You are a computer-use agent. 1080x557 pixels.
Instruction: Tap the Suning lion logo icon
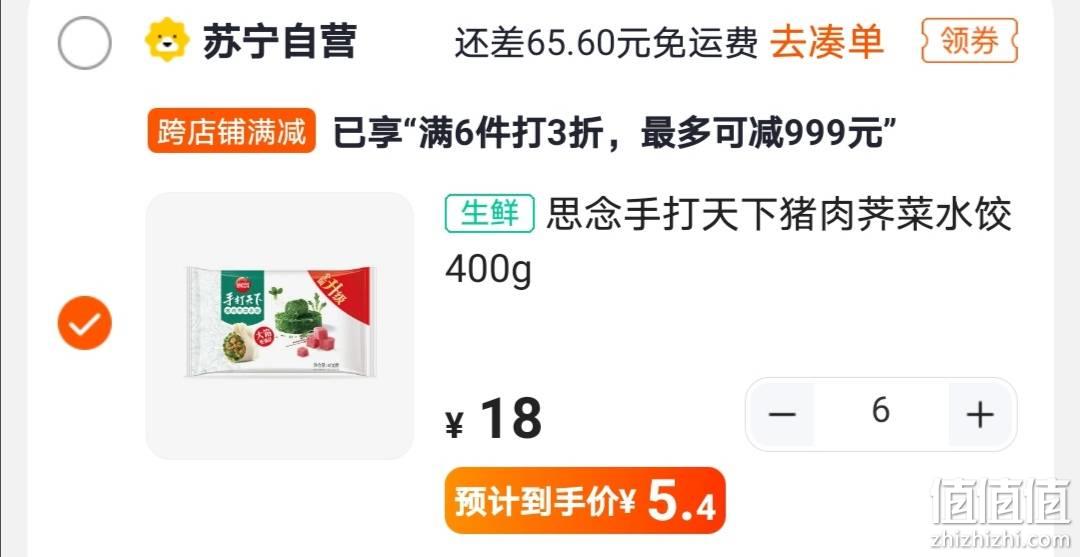(167, 41)
